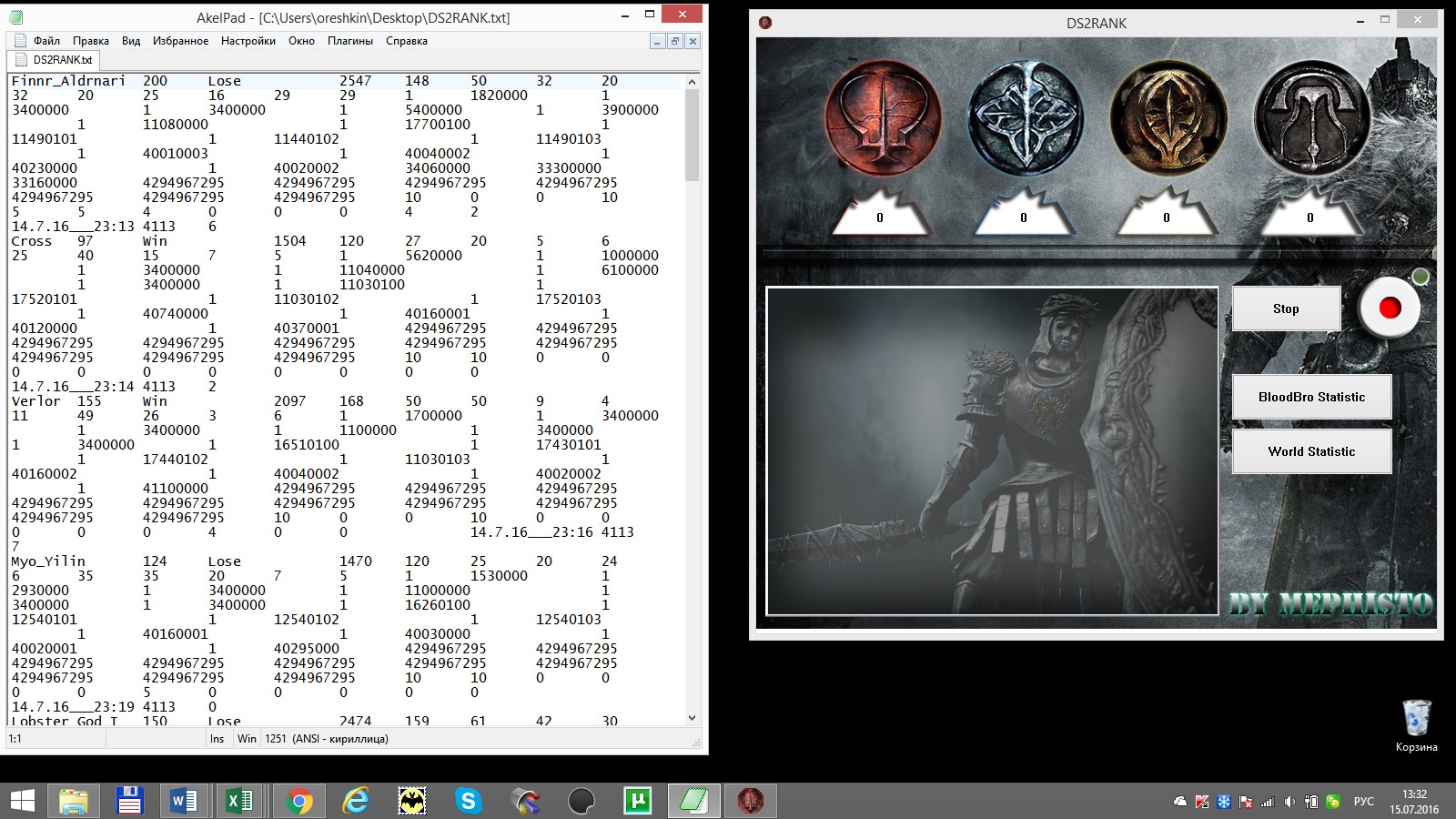Open the Action Center flag icon
The image size is (1456, 819).
(x=1246, y=802)
